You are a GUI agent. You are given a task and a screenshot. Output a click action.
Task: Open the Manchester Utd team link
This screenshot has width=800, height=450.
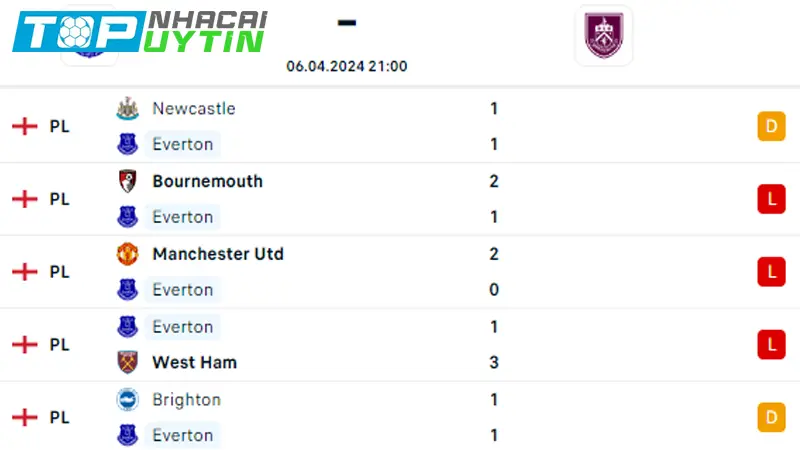(217, 254)
